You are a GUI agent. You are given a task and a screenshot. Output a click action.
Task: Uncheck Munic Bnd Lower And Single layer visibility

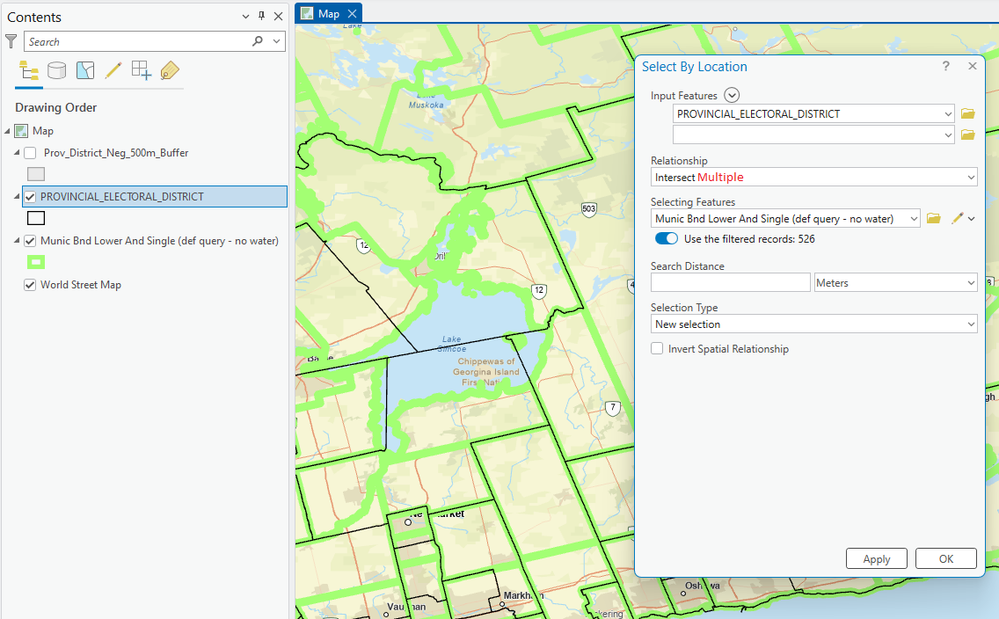[x=30, y=241]
